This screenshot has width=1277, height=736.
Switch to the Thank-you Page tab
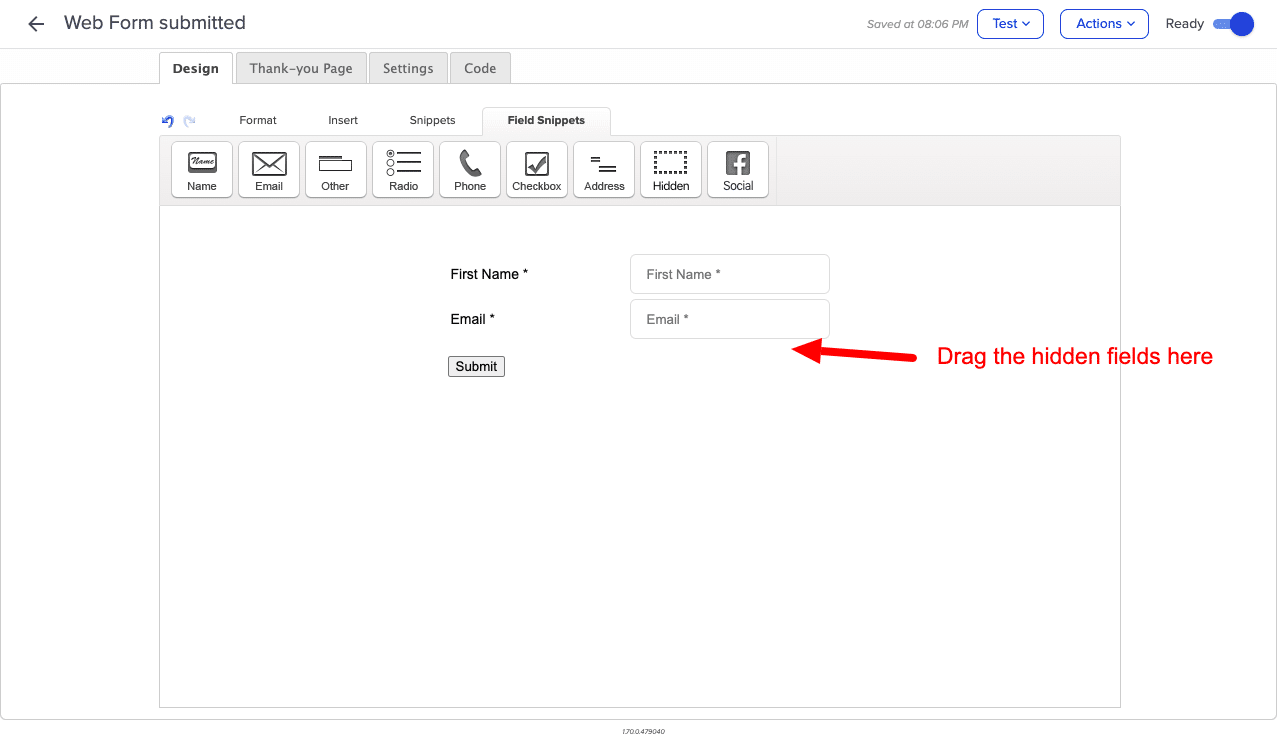click(x=301, y=68)
